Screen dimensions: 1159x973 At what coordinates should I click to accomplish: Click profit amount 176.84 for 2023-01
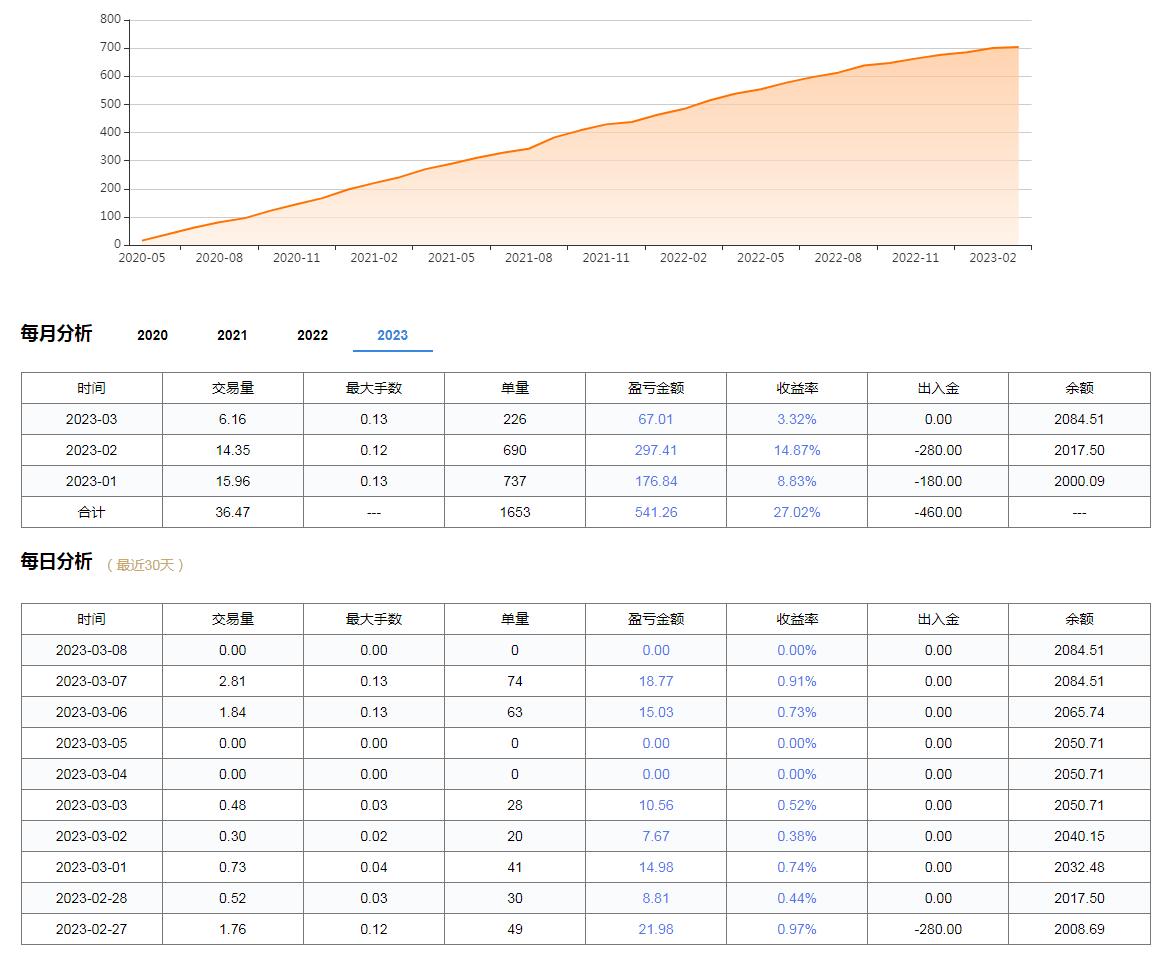(656, 481)
